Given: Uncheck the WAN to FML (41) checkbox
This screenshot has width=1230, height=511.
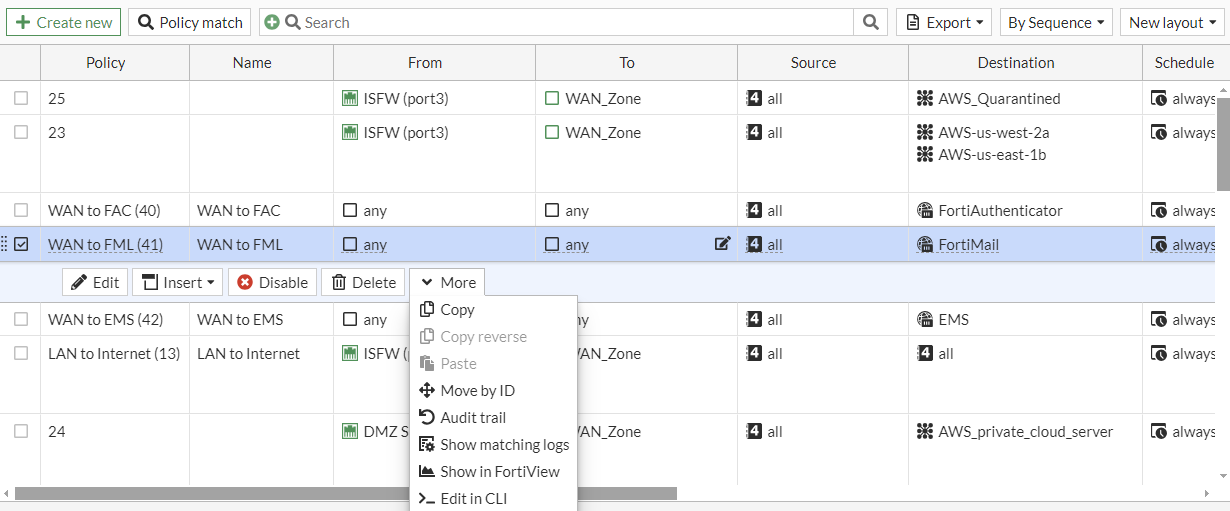Looking at the screenshot, I should (21, 243).
